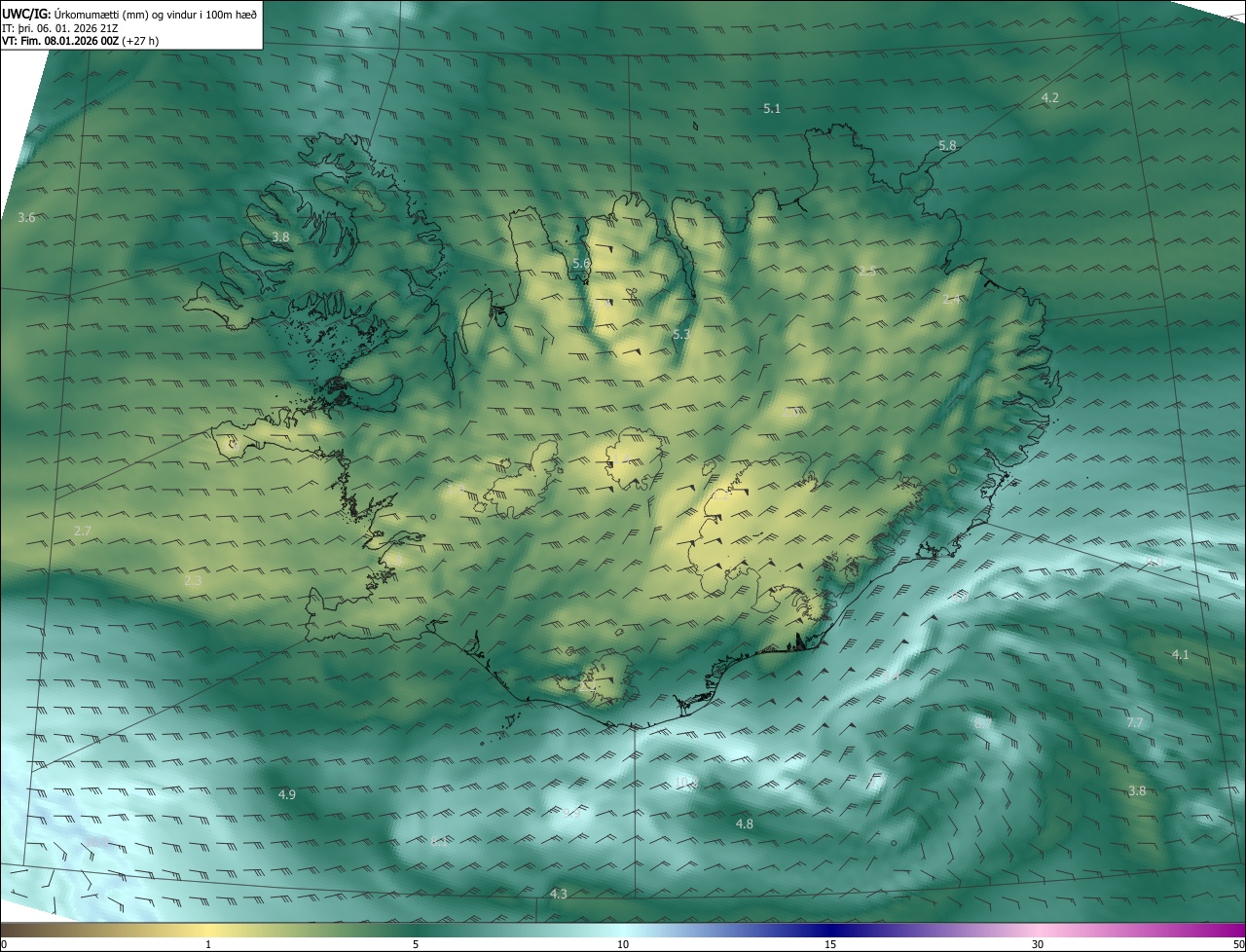Click the colorbar tick label 10
The width and height of the screenshot is (1246, 952).
tap(623, 944)
